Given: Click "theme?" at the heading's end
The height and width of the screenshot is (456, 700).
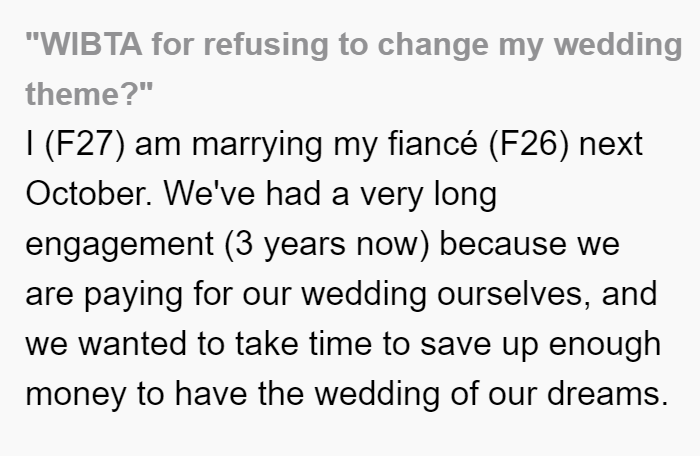Looking at the screenshot, I should pyautogui.click(x=84, y=94).
